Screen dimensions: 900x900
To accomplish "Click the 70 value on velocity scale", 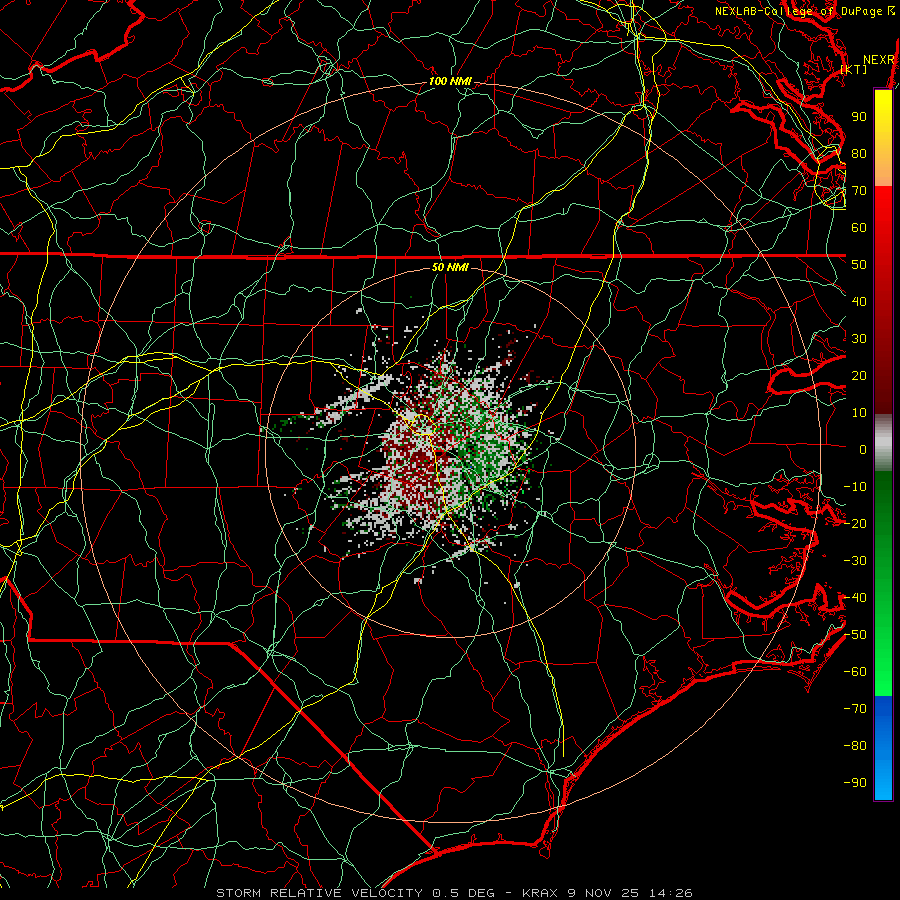I will [x=859, y=191].
